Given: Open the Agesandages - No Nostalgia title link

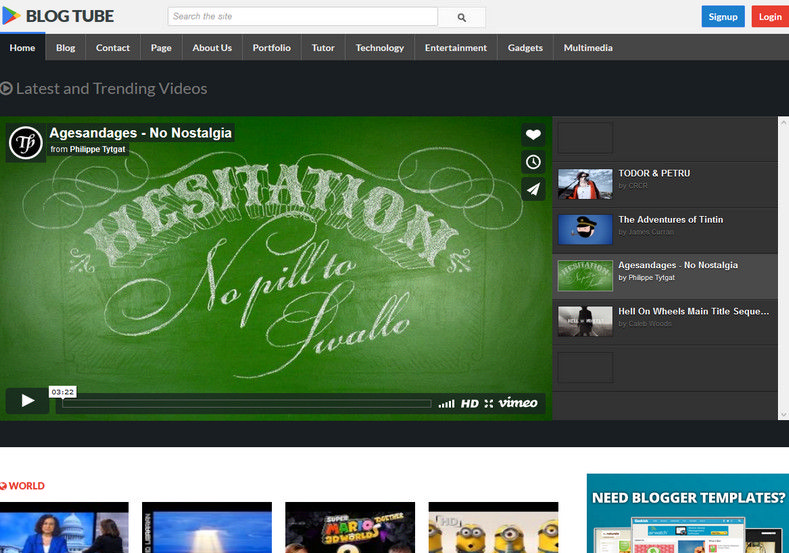Looking at the screenshot, I should point(140,133).
